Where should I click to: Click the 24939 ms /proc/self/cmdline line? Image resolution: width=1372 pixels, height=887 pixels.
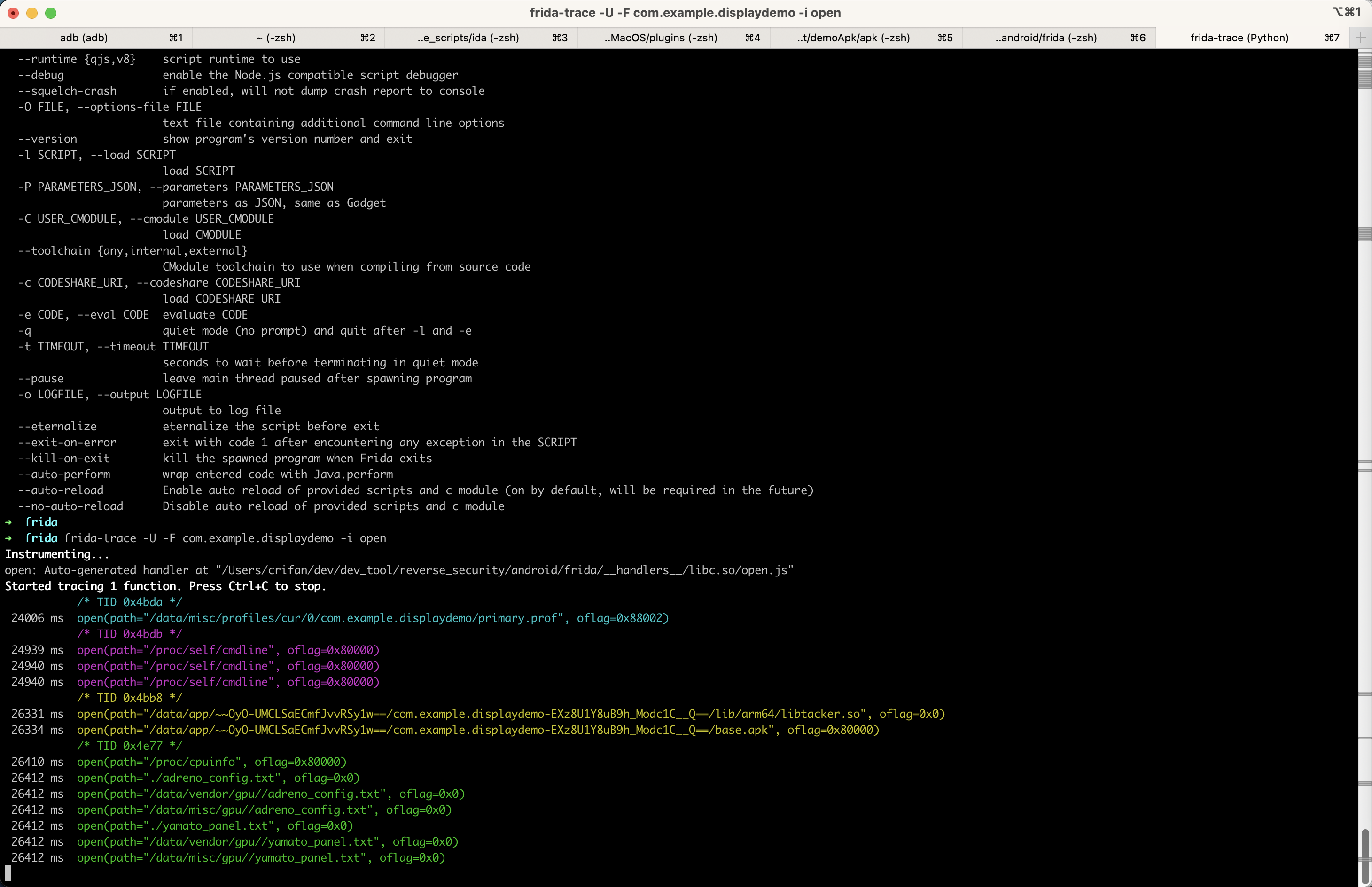point(195,650)
